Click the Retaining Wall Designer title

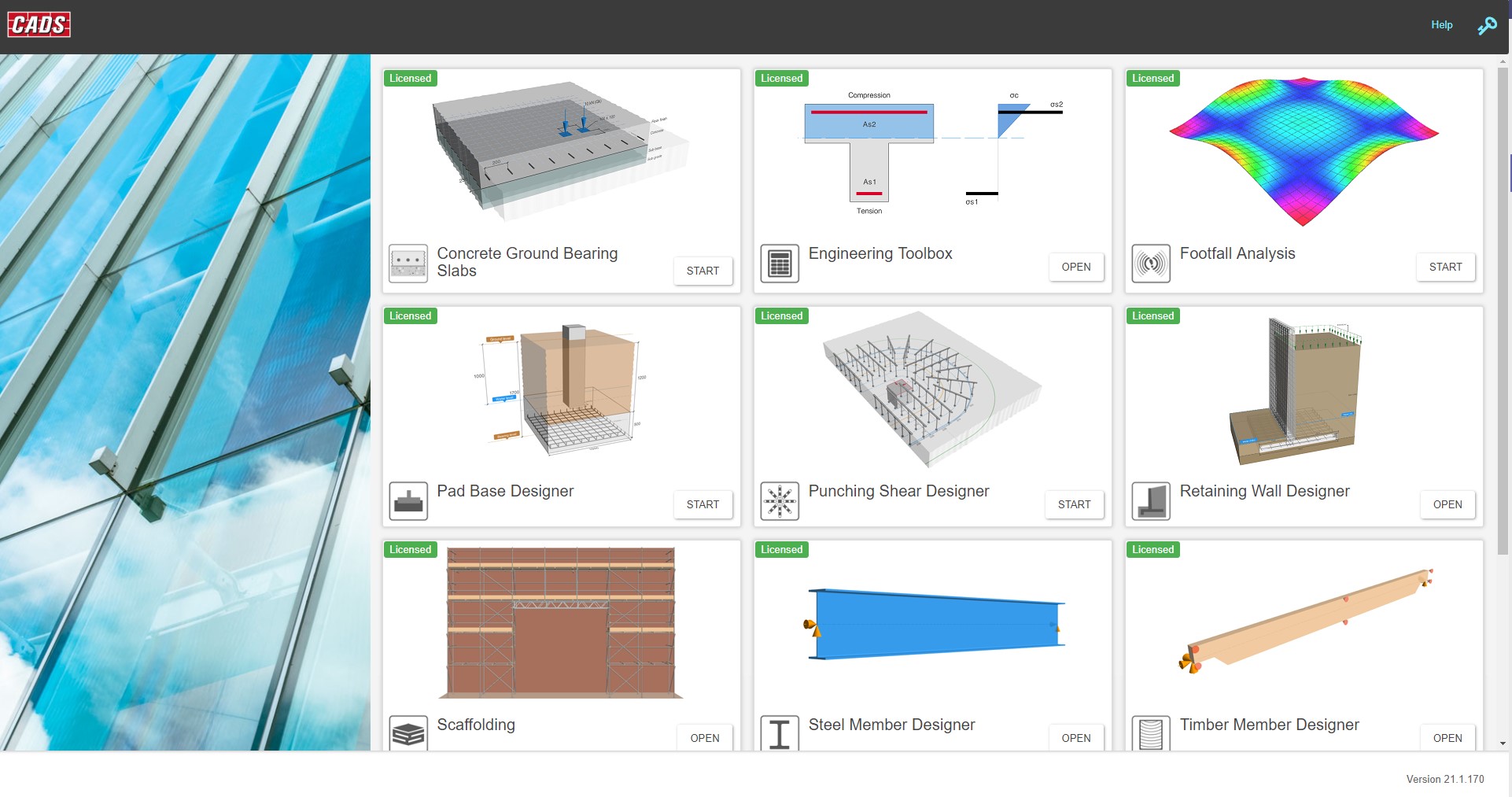tap(1264, 491)
